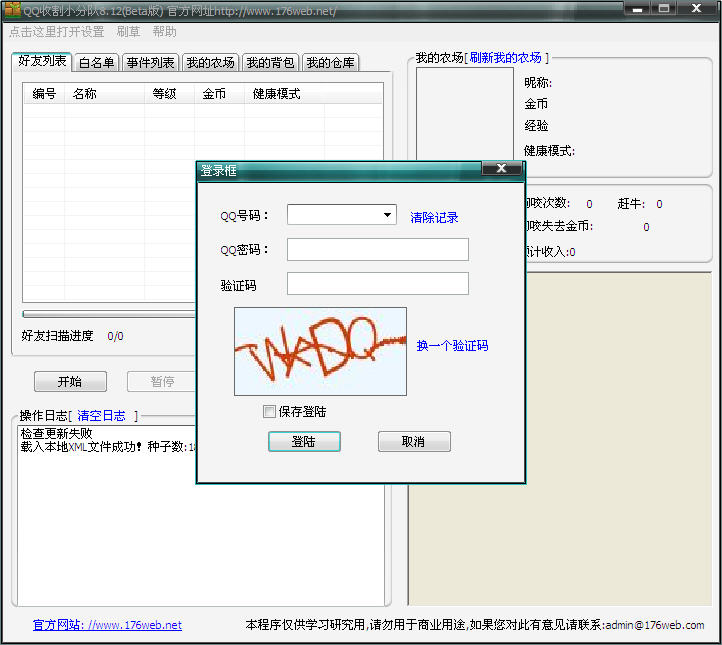722x645 pixels.
Task: Click the admin@176web.com contact text
Action: (655, 625)
